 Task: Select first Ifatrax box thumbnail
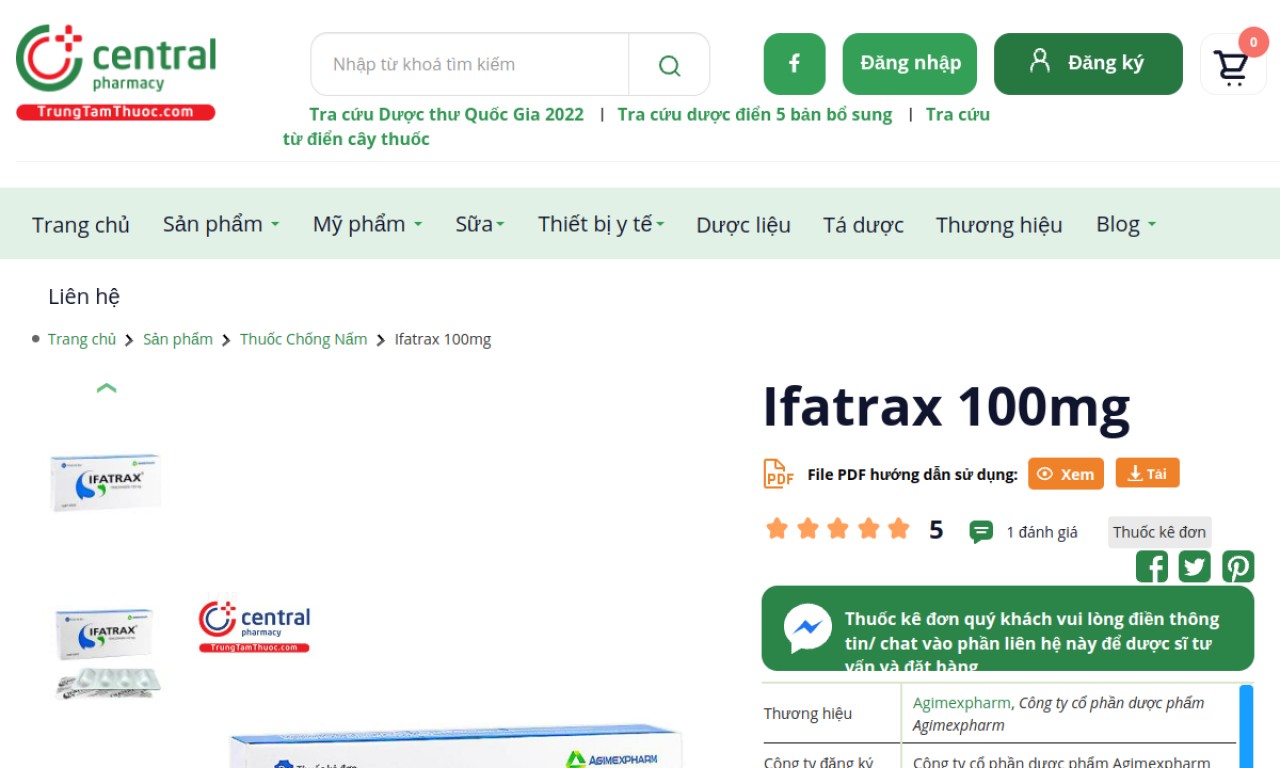click(106, 482)
